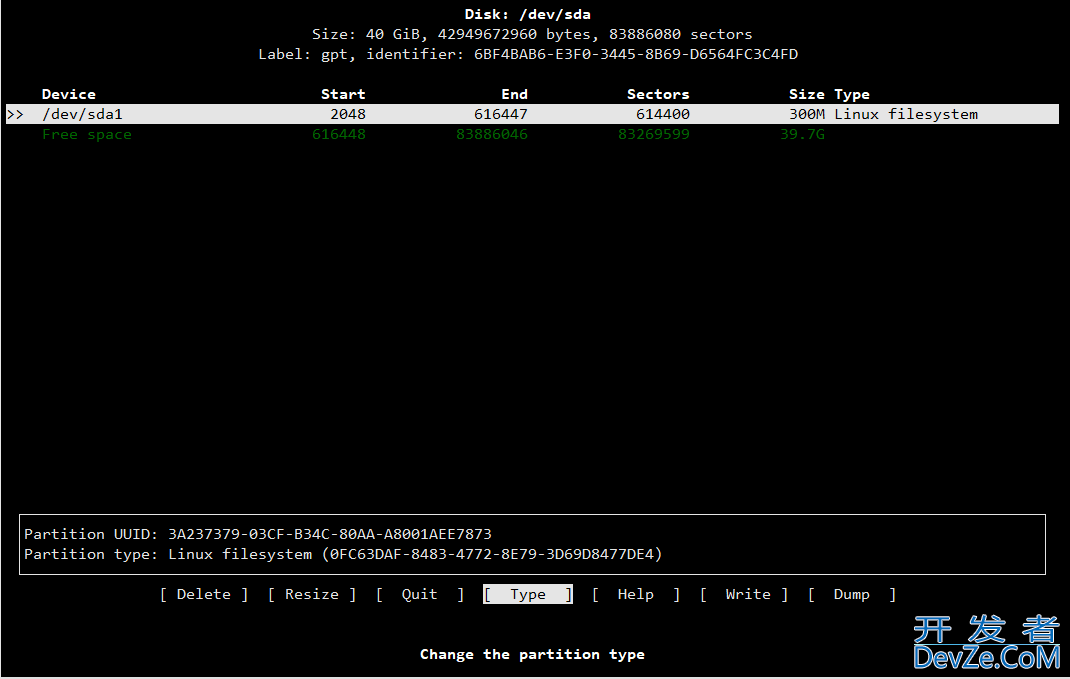Click the Partition type info line
1070x679 pixels.
click(x=343, y=554)
